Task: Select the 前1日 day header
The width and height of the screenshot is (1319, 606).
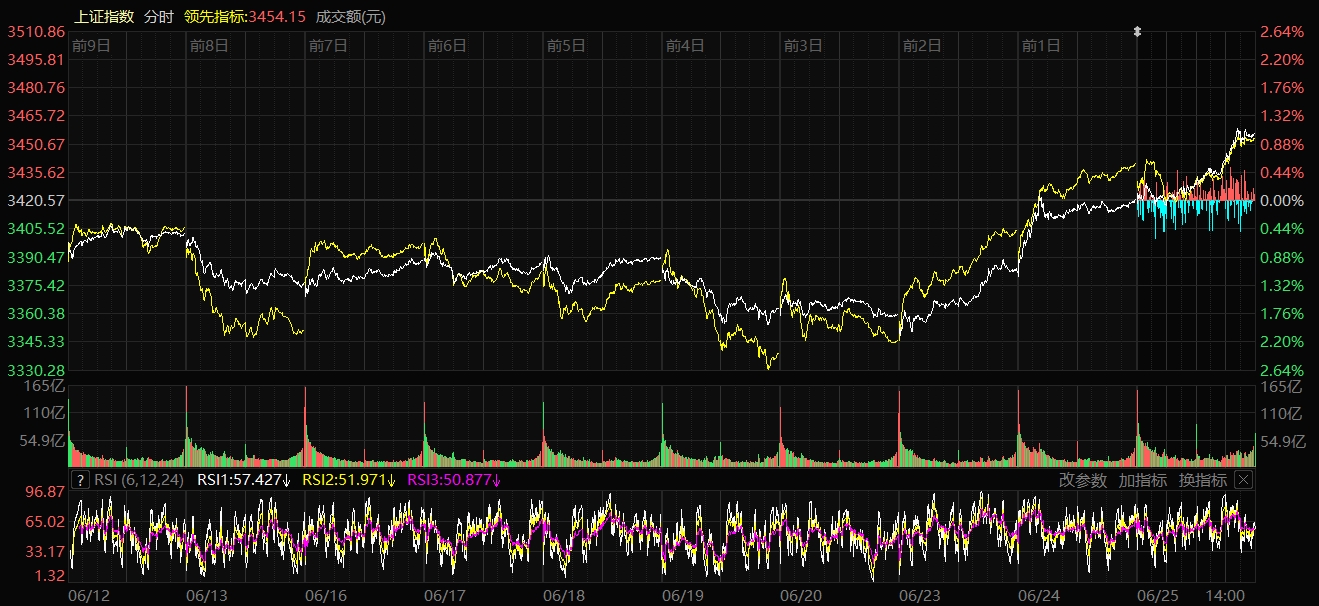Action: point(1041,45)
